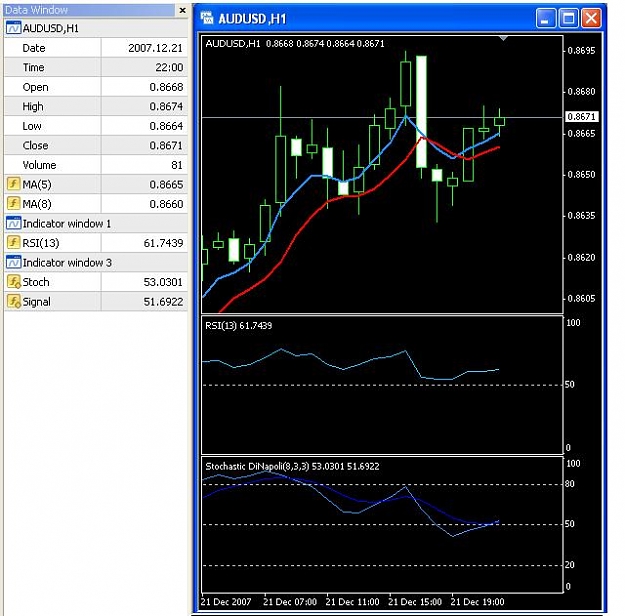
Task: Click the 0.8671 current price label
Action: point(582,116)
